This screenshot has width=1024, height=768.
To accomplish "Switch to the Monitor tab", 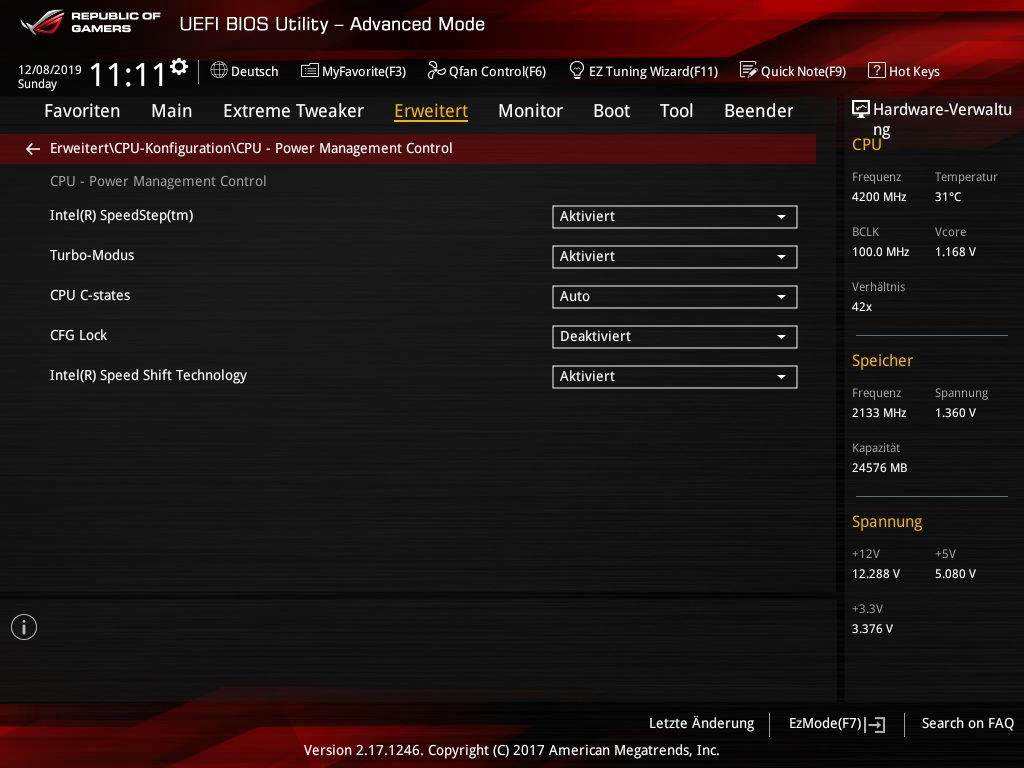I will (530, 111).
